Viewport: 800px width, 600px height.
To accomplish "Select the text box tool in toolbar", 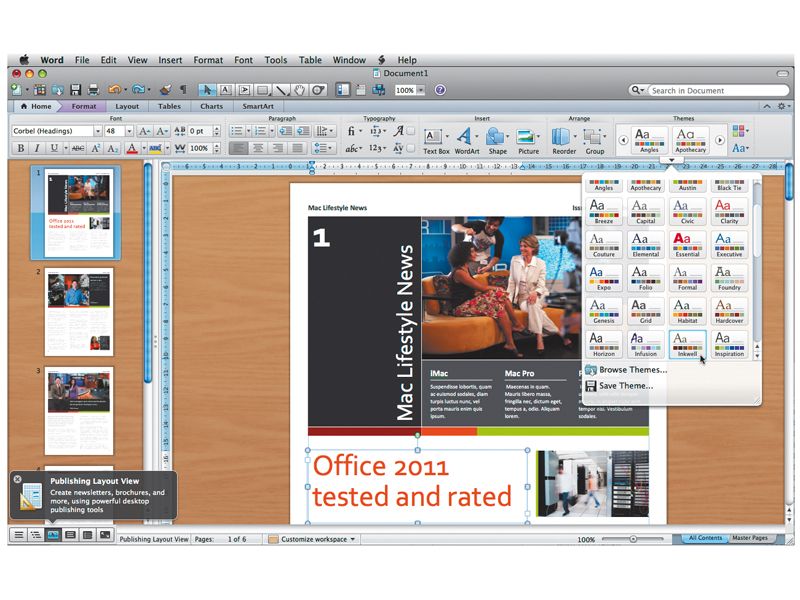I will point(226,90).
